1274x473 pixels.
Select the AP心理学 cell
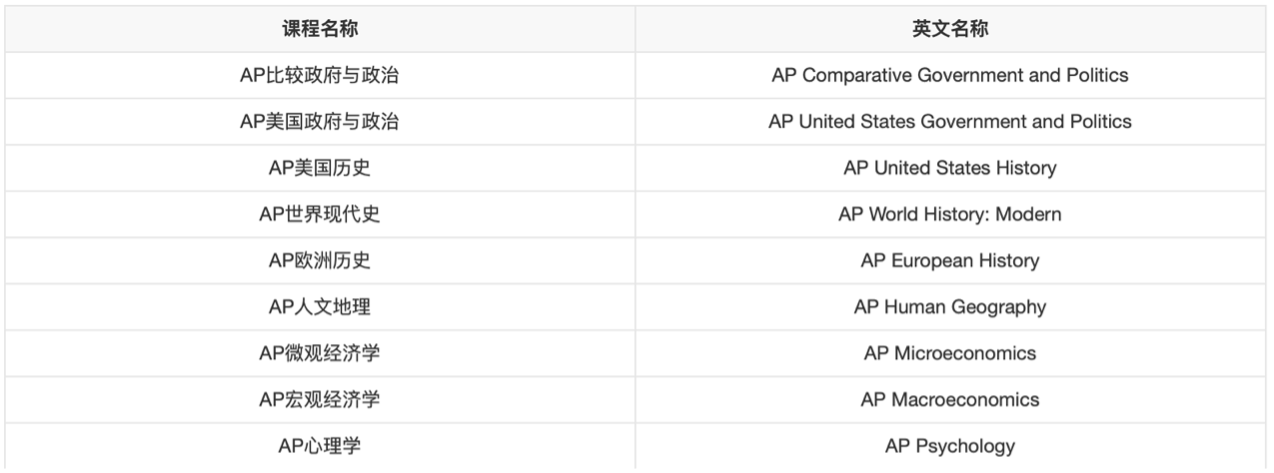(320, 446)
